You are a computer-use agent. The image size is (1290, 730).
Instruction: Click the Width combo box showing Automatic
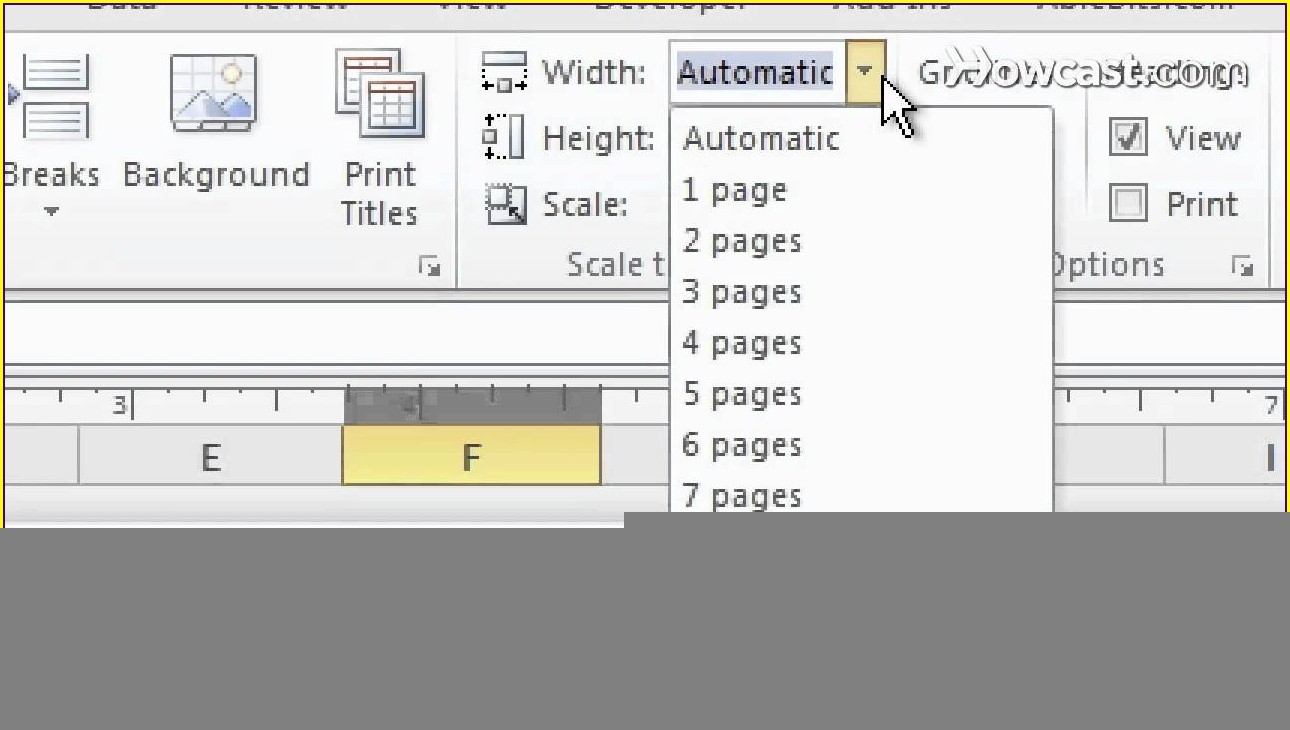[x=756, y=73]
